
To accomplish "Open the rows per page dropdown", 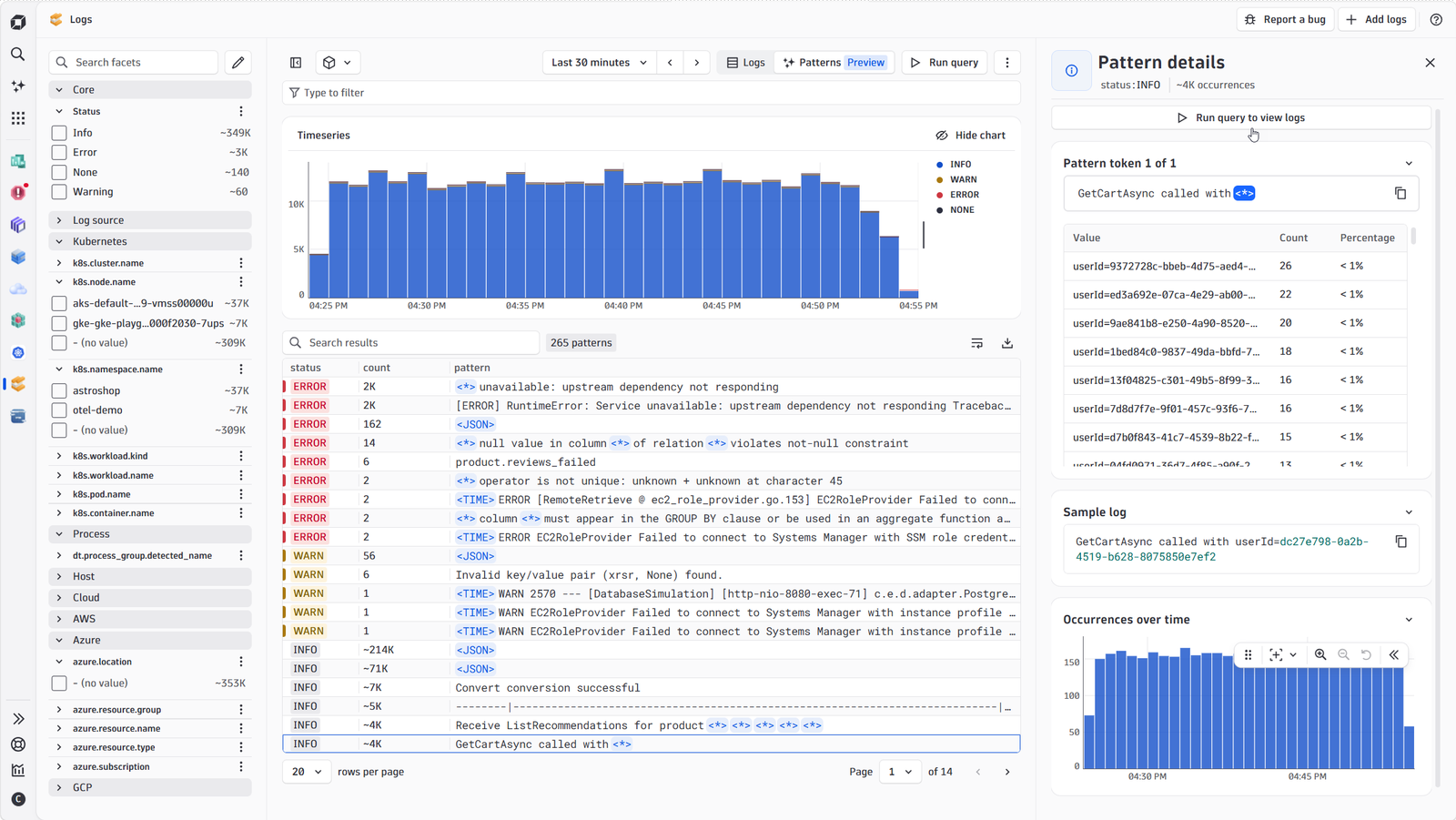I will click(307, 772).
